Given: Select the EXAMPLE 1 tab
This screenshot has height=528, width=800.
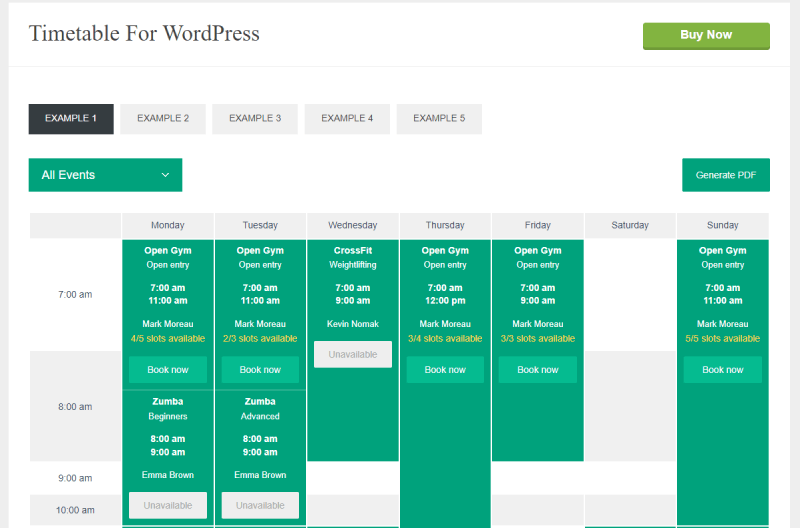Looking at the screenshot, I should click(x=71, y=118).
